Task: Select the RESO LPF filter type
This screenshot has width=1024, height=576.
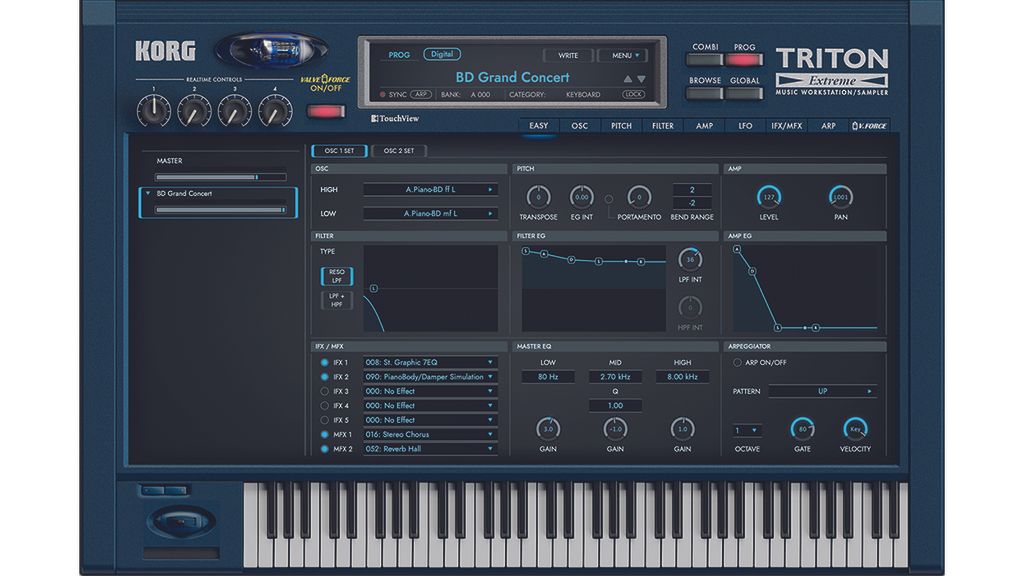Action: point(337,276)
